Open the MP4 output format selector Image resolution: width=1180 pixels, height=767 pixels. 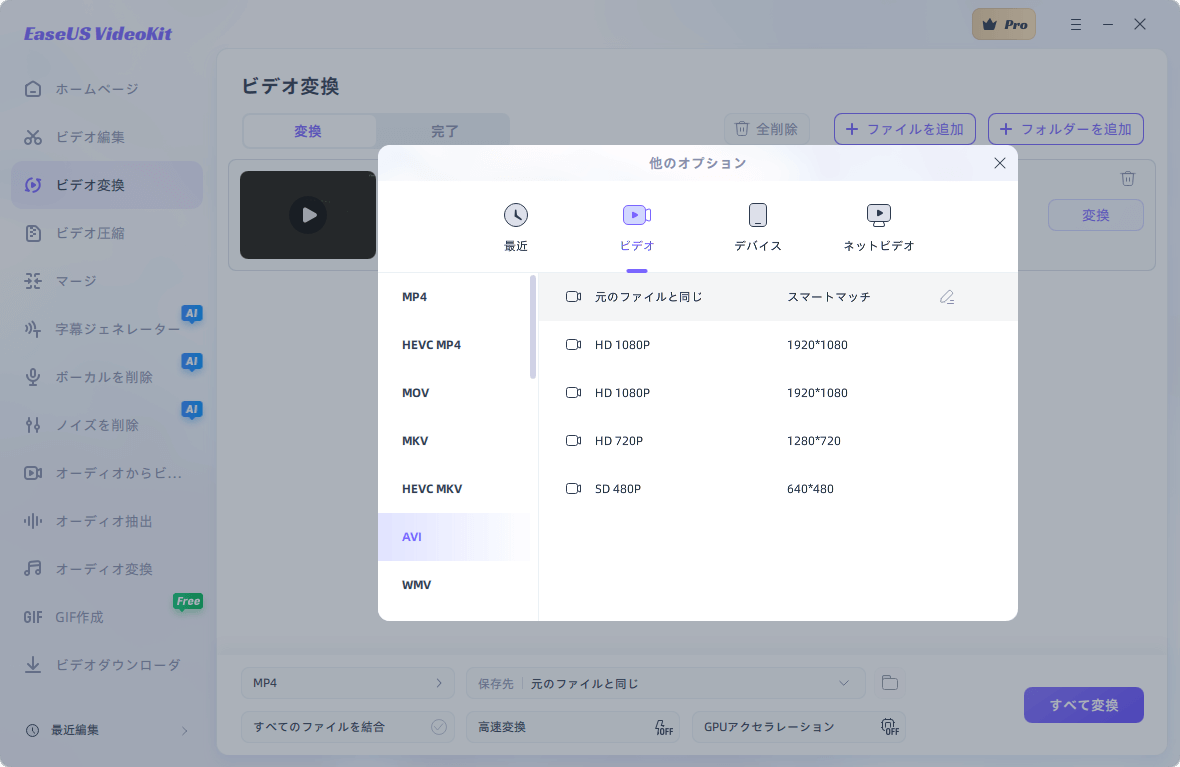pos(348,683)
